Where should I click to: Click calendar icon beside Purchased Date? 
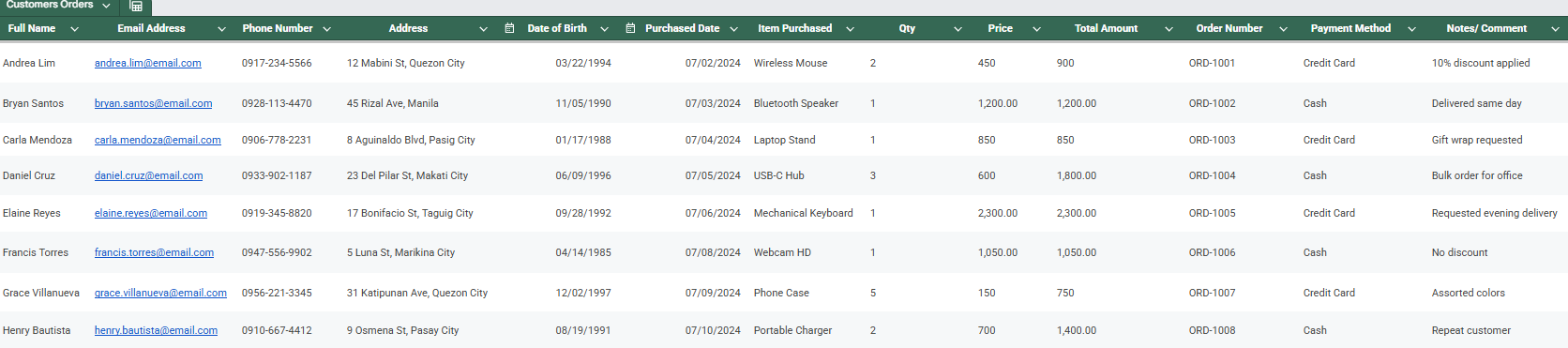630,28
